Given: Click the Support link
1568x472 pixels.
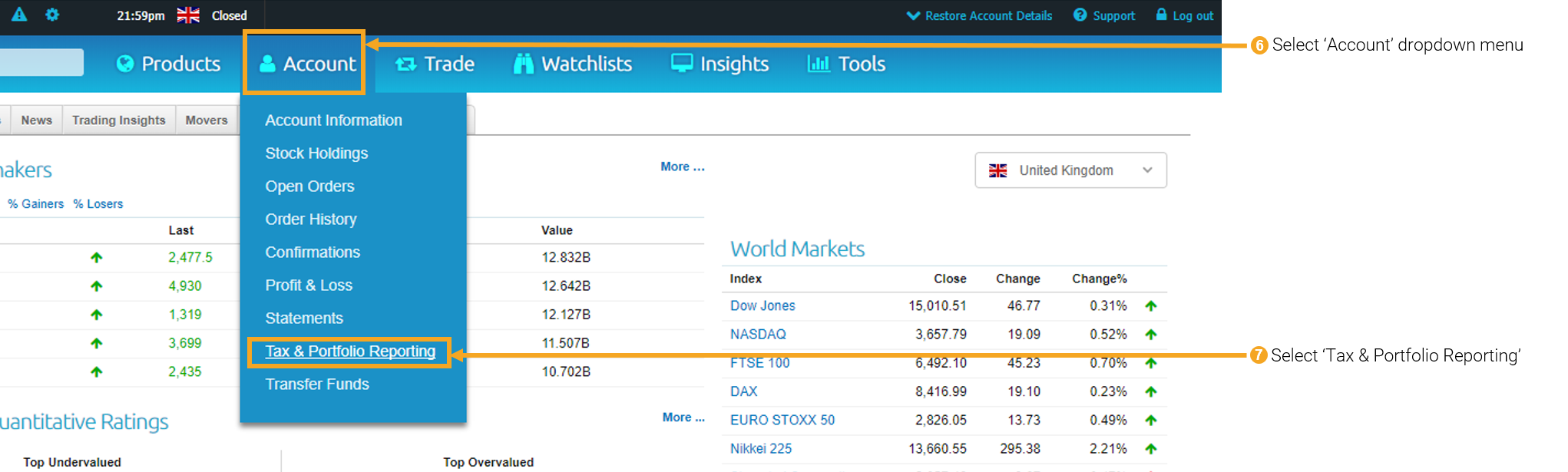Looking at the screenshot, I should click(1113, 15).
